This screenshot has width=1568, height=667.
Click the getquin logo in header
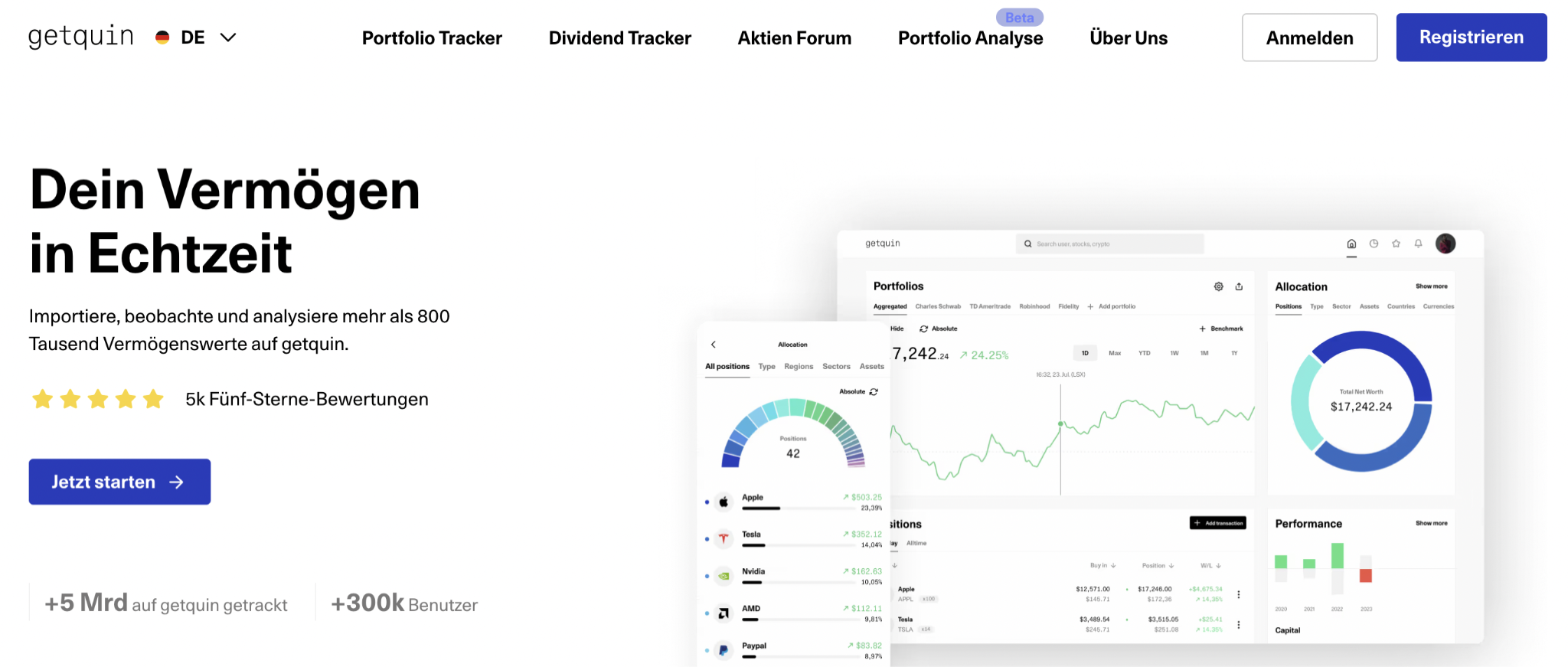(x=80, y=37)
